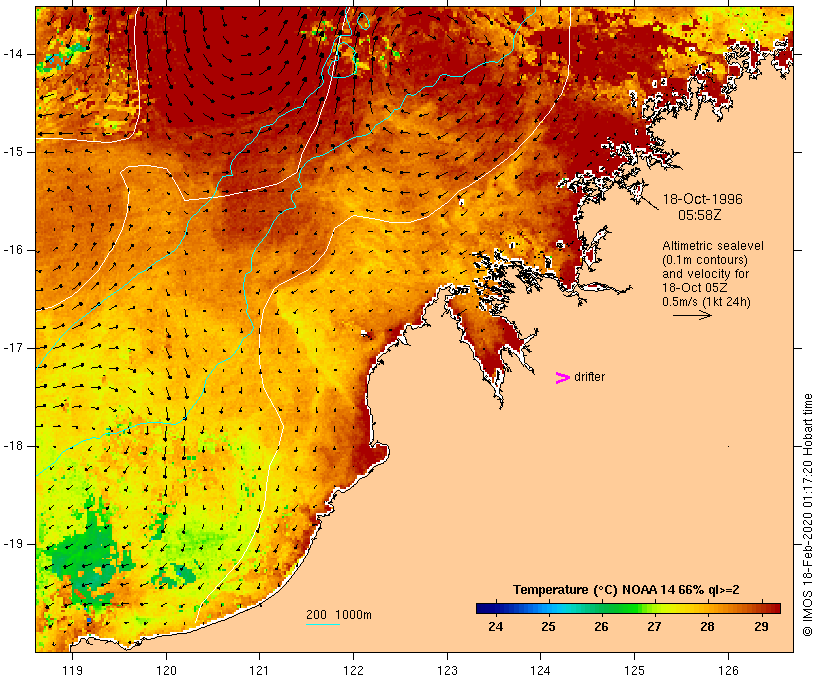Click the latitude axis label '-17'
The height and width of the screenshot is (680, 820).
coord(12,348)
